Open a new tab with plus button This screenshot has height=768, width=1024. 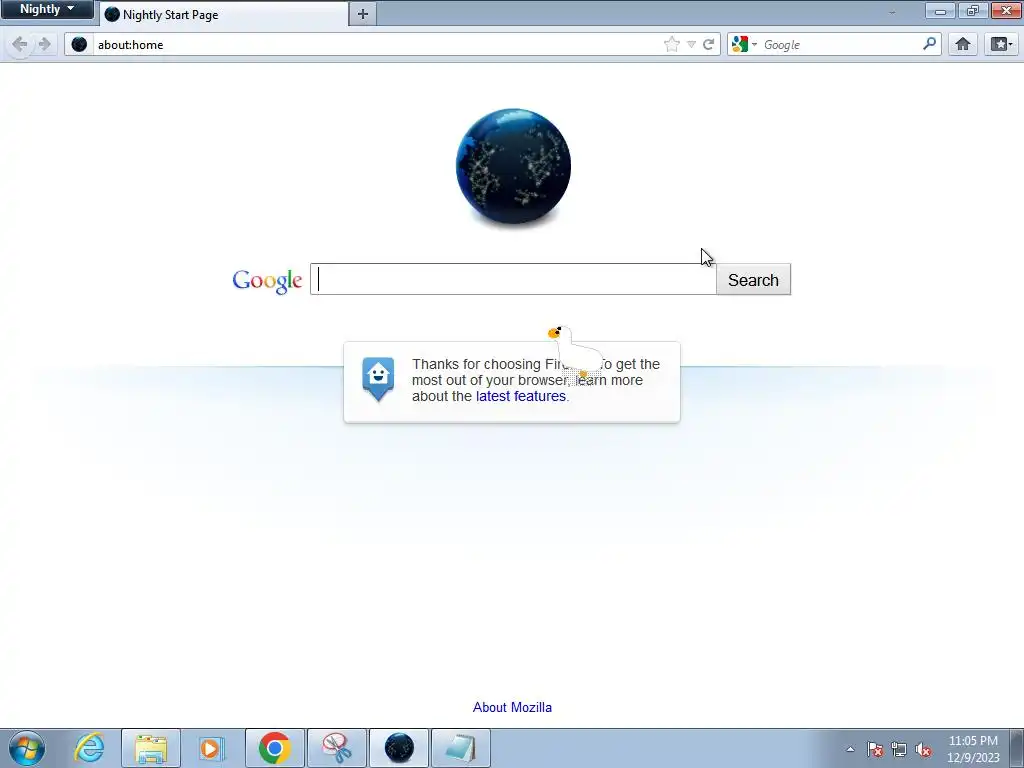[x=362, y=14]
